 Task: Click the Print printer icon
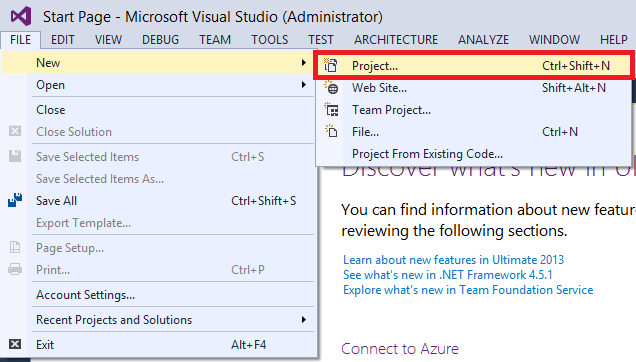pos(15,269)
